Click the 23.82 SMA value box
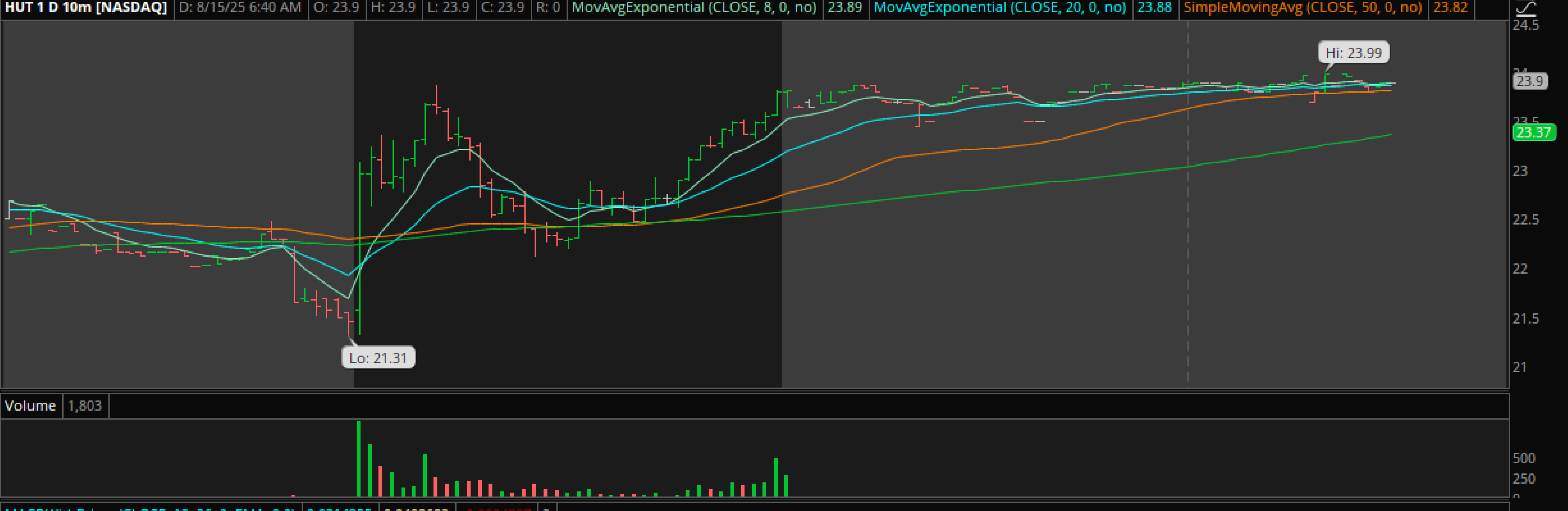This screenshot has height=511, width=1568. [x=1450, y=7]
